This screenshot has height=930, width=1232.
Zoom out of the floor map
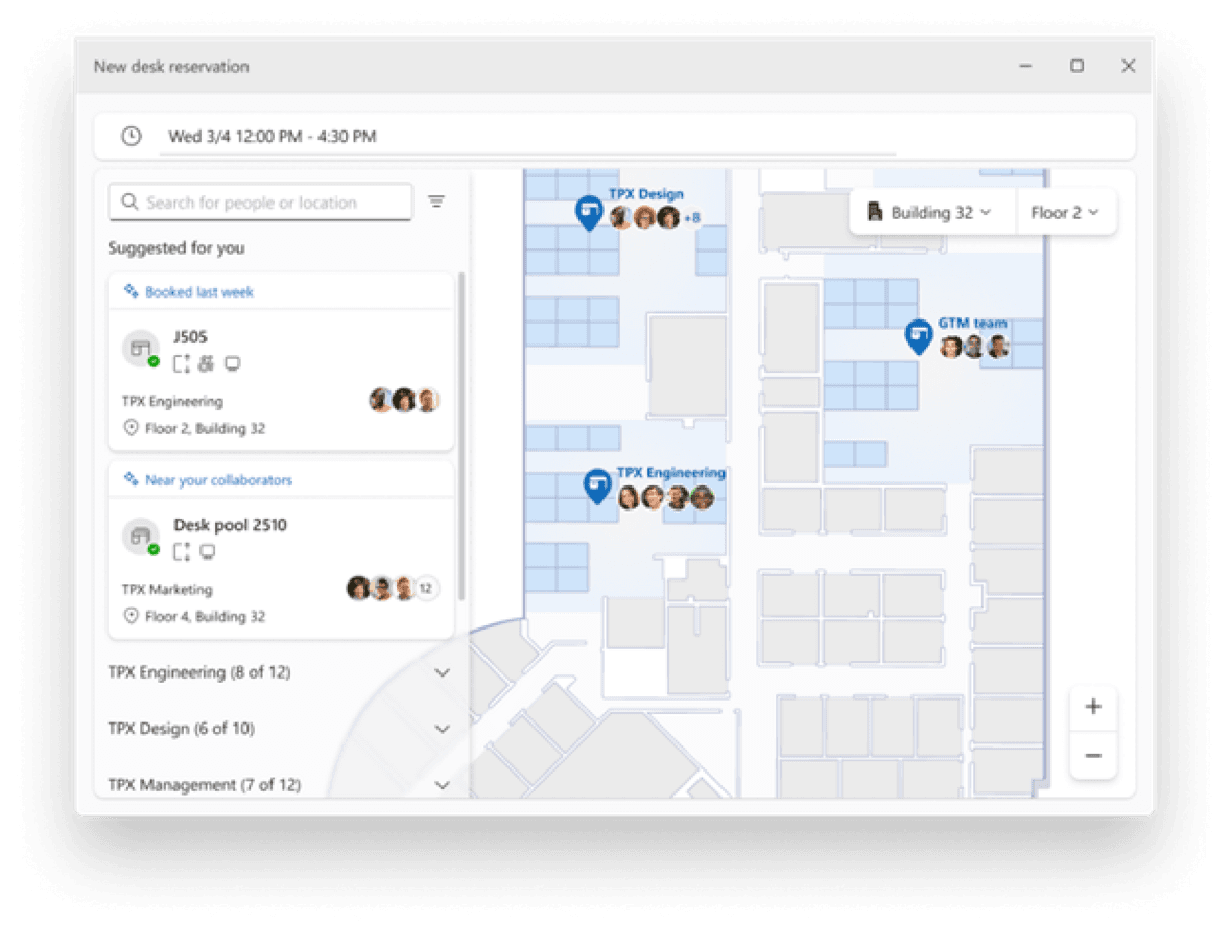coord(1093,756)
